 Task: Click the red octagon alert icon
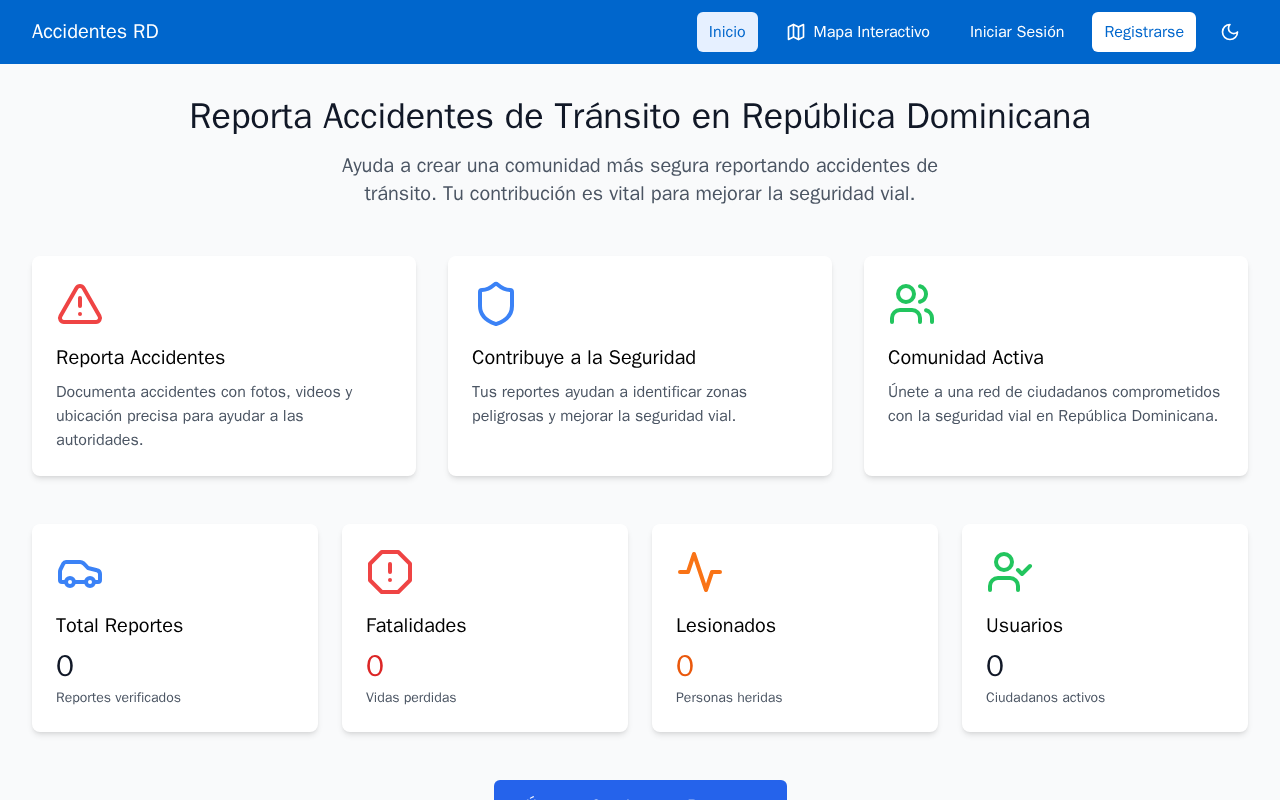390,572
